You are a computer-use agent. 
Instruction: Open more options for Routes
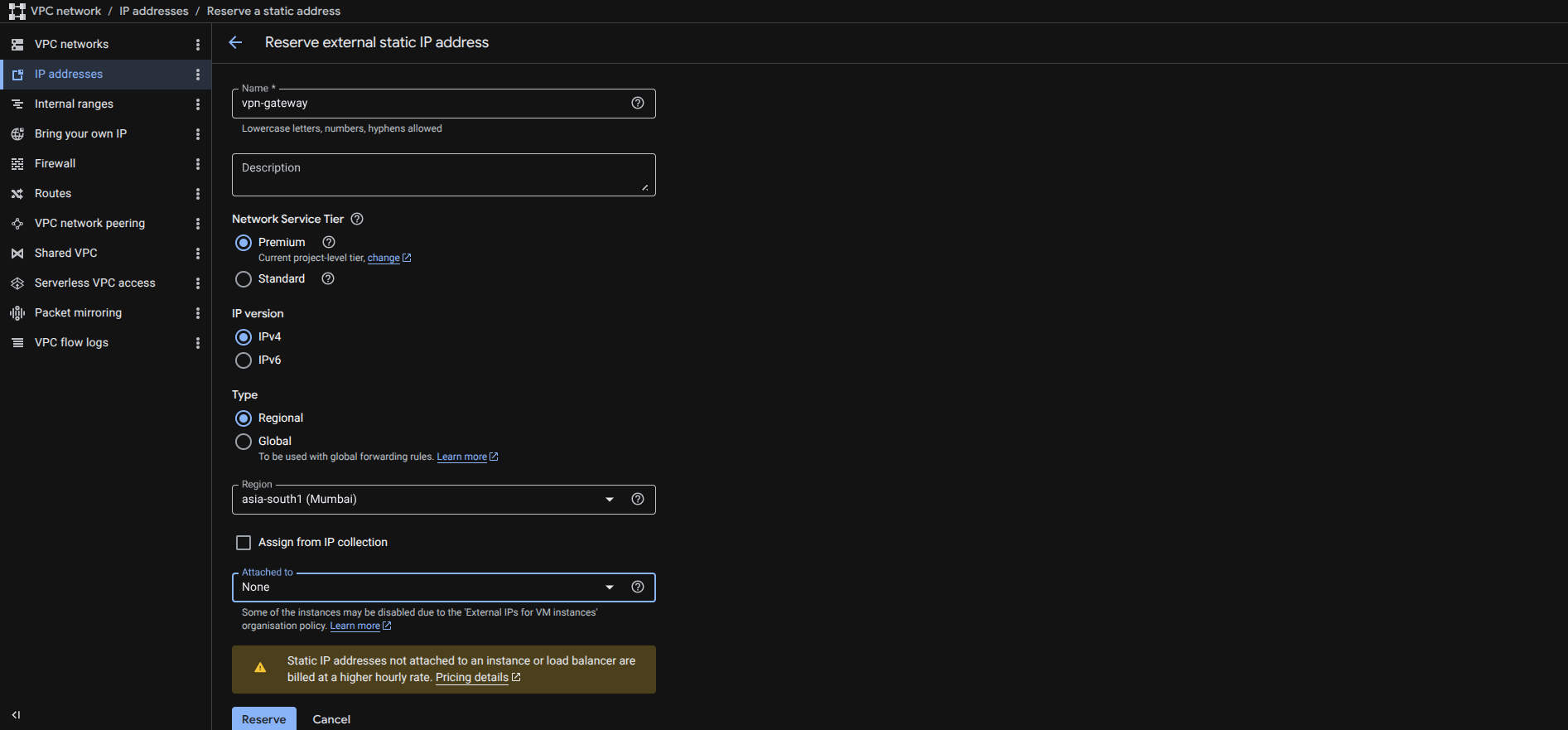(x=198, y=194)
